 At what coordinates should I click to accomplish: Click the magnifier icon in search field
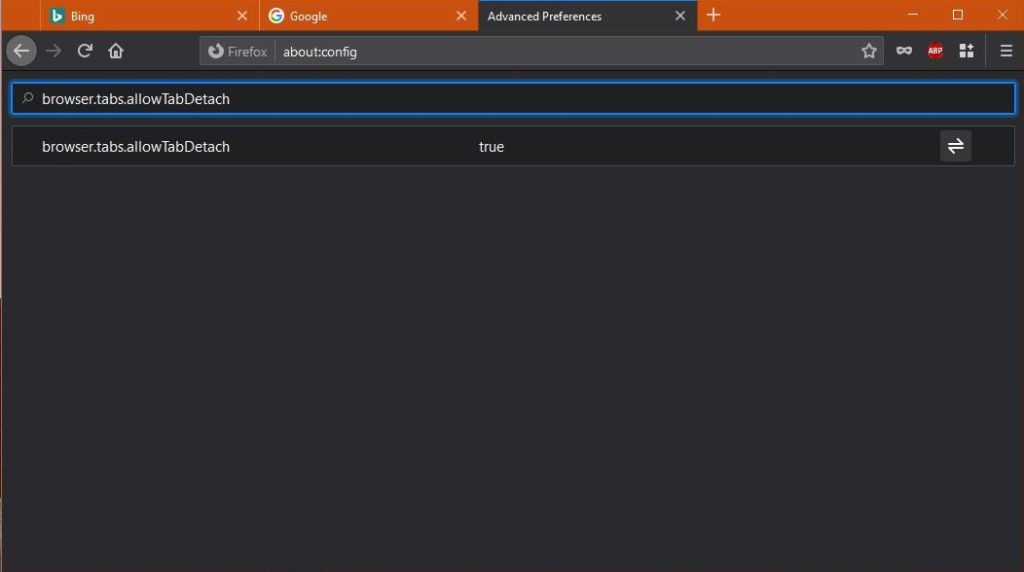click(x=27, y=99)
